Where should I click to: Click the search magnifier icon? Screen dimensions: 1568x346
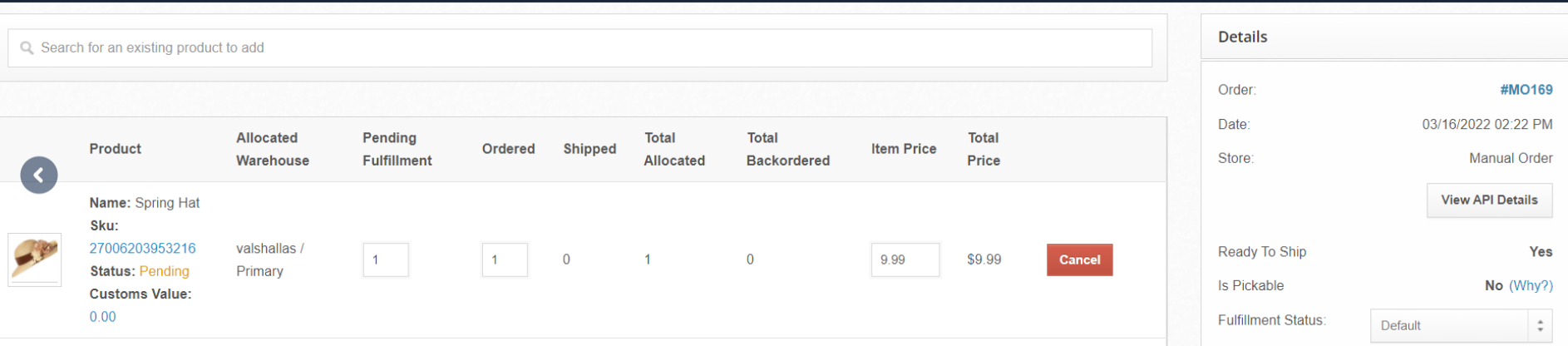[x=27, y=48]
